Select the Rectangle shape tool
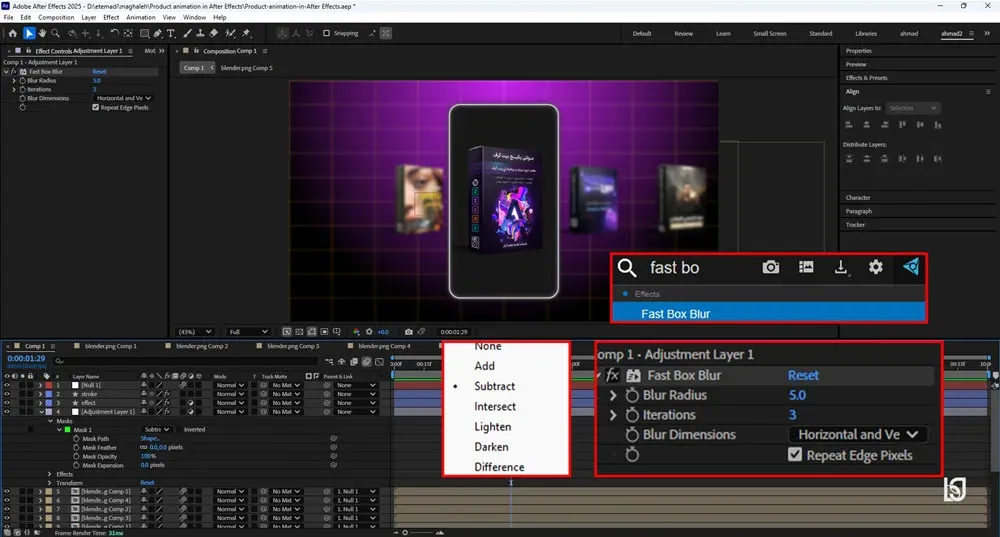Image resolution: width=1000 pixels, height=537 pixels. [x=144, y=33]
